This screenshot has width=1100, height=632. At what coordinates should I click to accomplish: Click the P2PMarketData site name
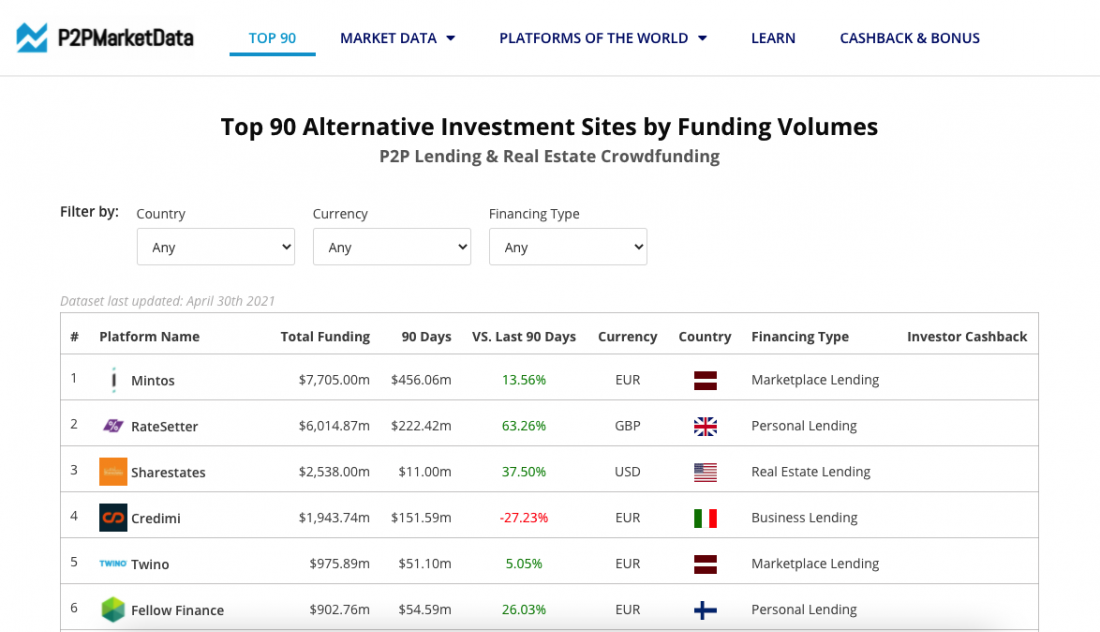[126, 38]
